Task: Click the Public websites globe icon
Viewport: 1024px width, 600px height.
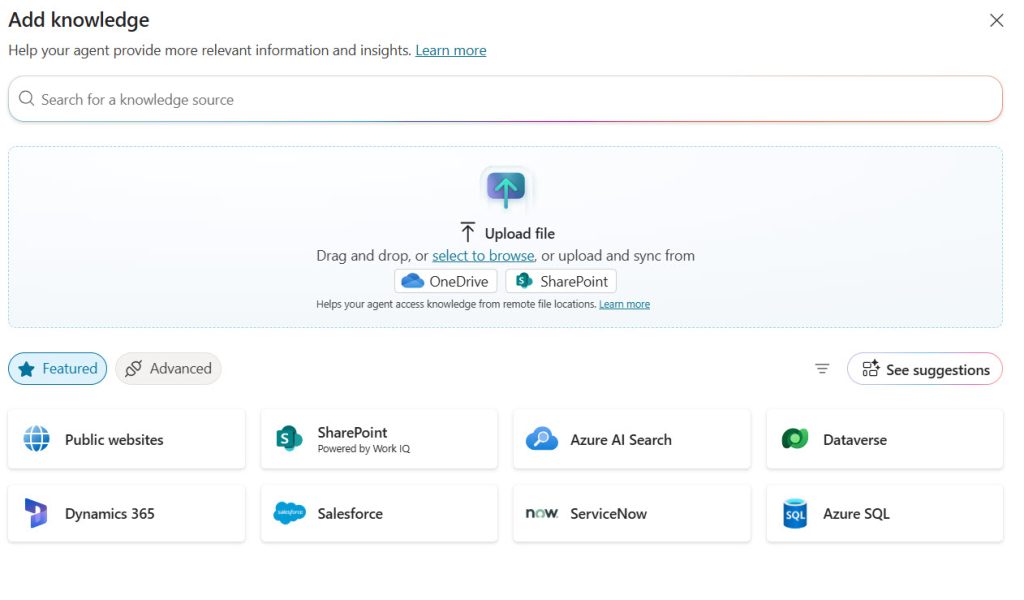Action: 37,439
